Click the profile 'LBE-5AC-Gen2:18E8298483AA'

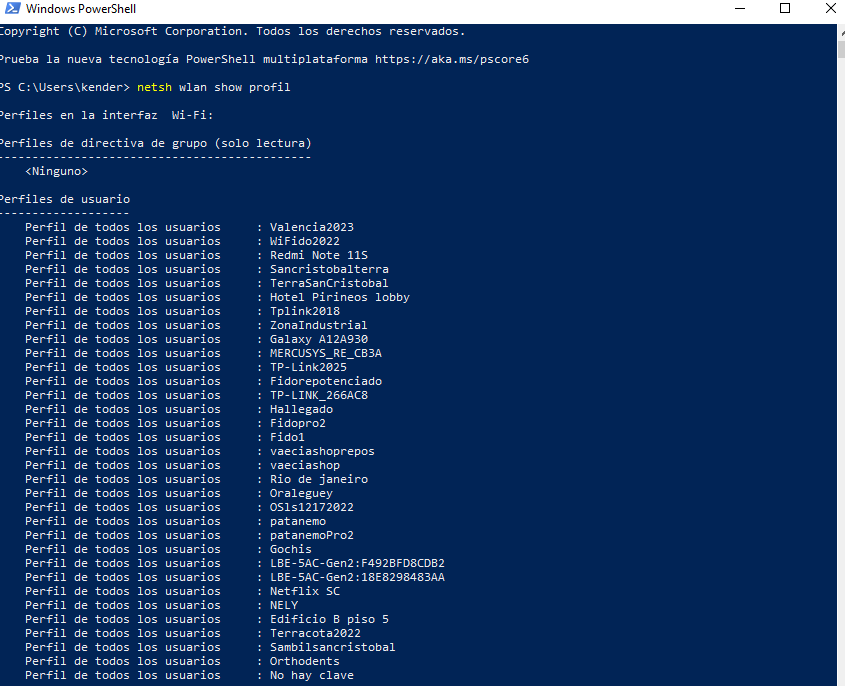coord(357,578)
